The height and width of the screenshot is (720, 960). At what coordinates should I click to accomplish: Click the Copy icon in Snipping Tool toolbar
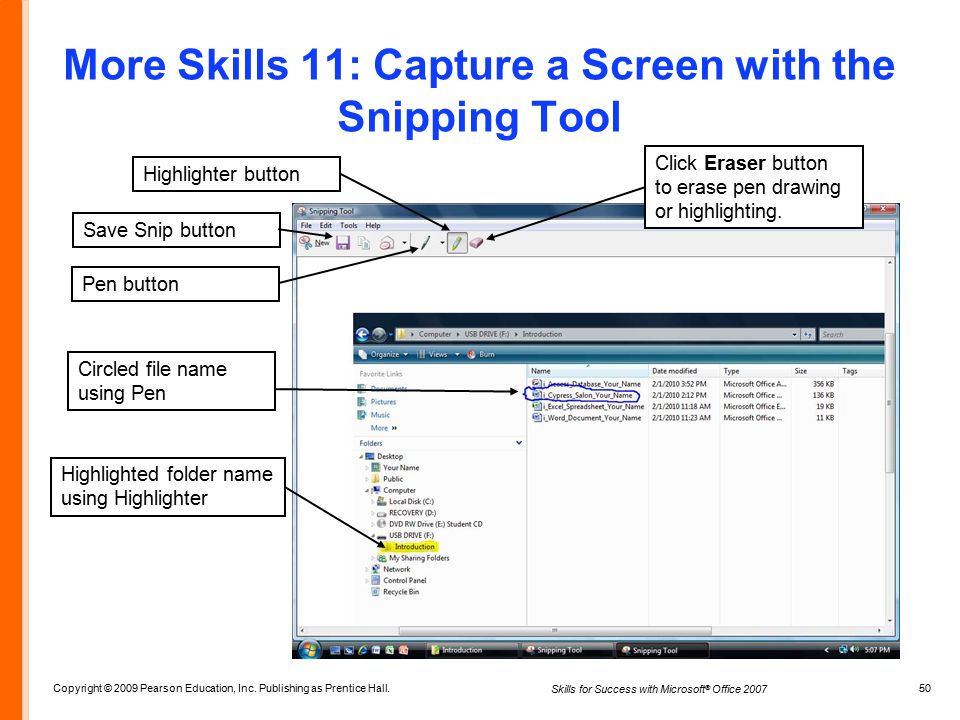pyautogui.click(x=364, y=244)
